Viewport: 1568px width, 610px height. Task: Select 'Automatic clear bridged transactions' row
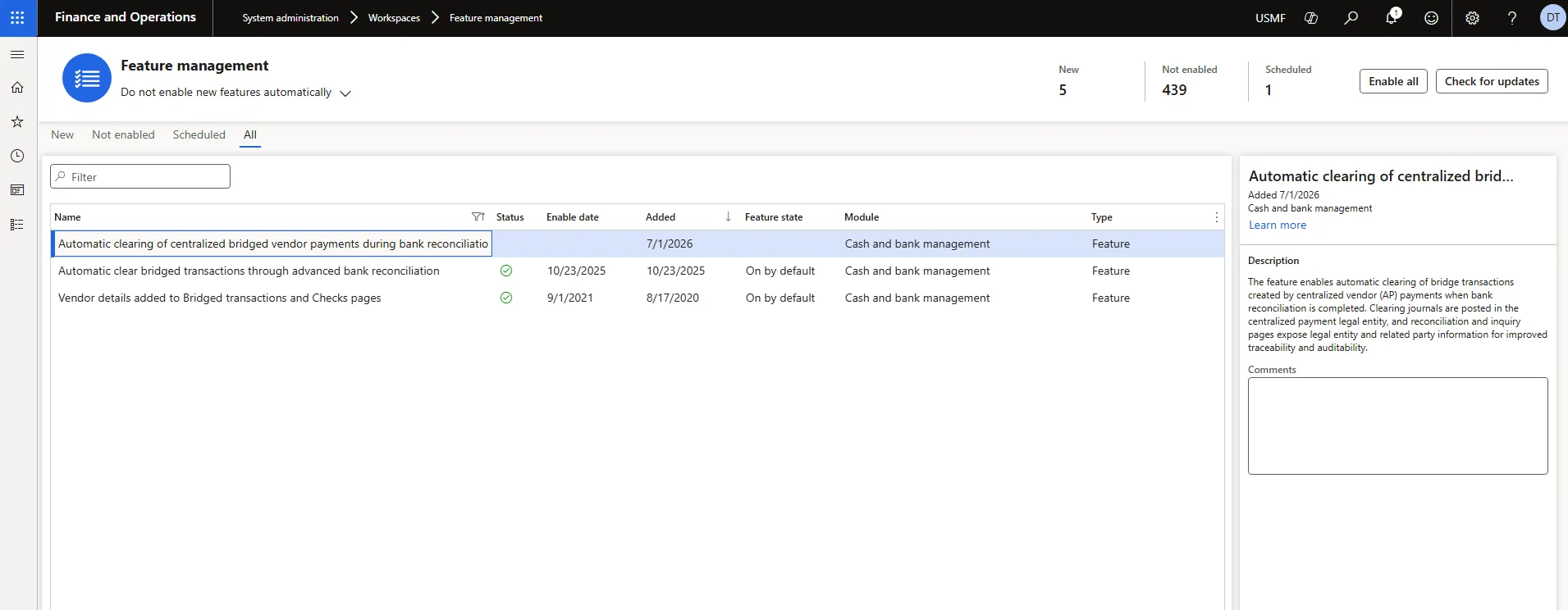[638, 271]
